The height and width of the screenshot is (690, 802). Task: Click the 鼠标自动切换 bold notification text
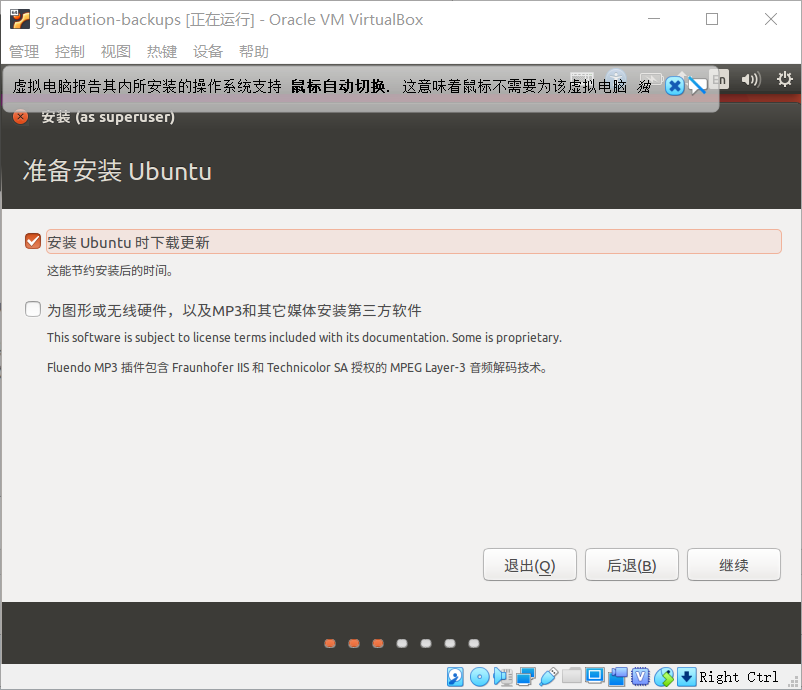[338, 86]
